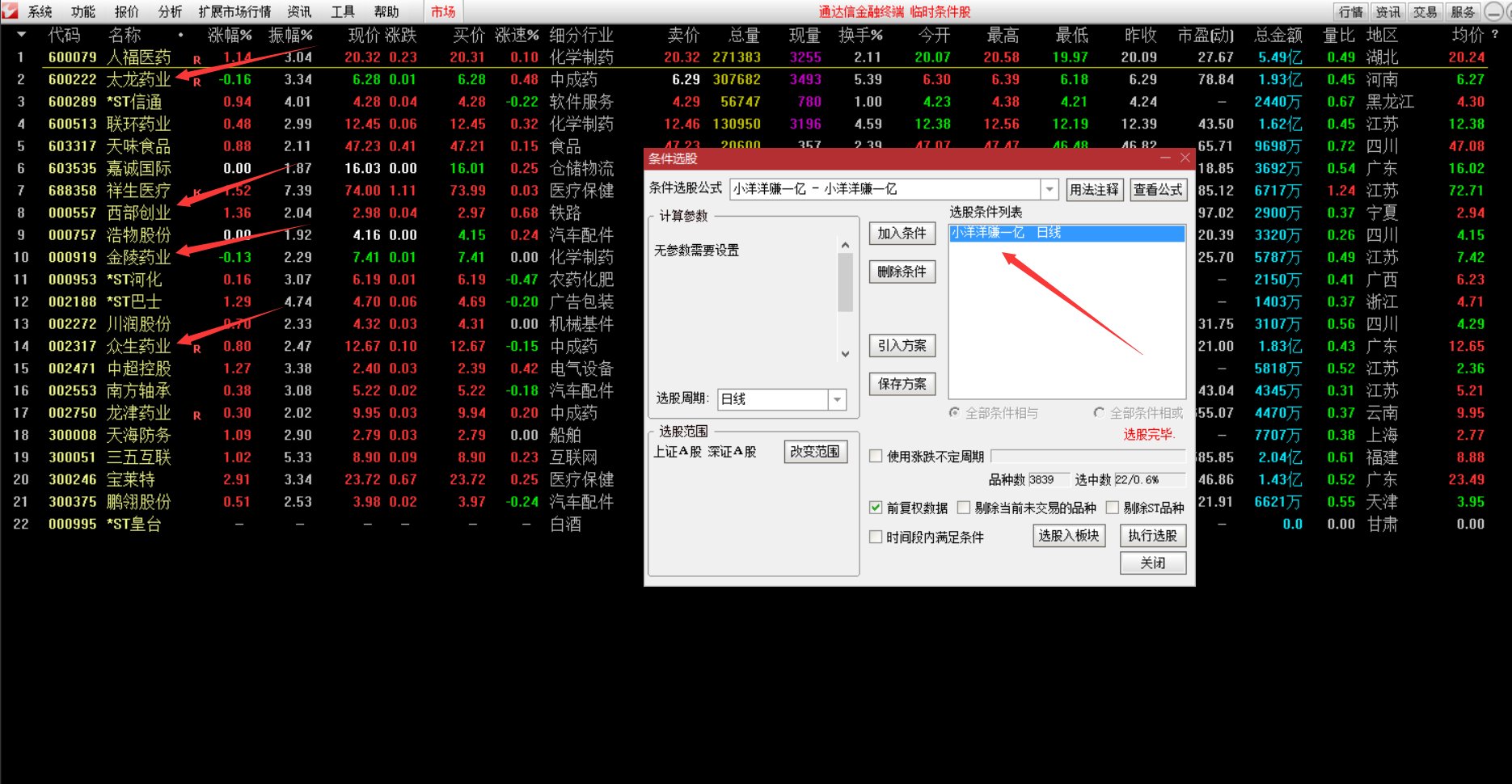Click the R marker on 人福医药 row
The width and height of the screenshot is (1512, 784).
pos(196,60)
